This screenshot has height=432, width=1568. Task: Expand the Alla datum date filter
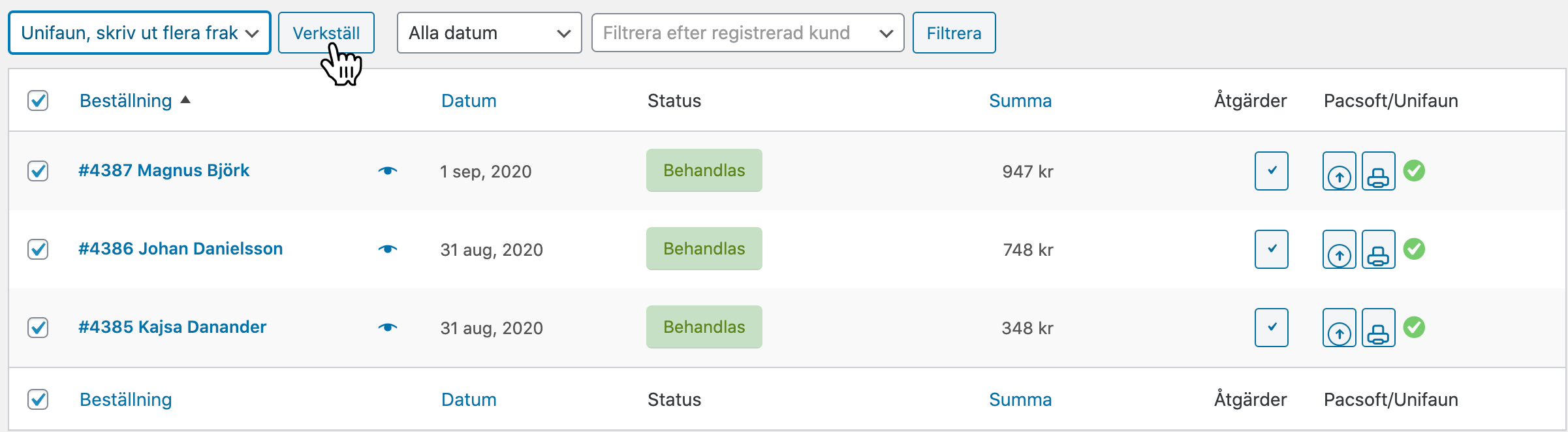click(x=489, y=33)
